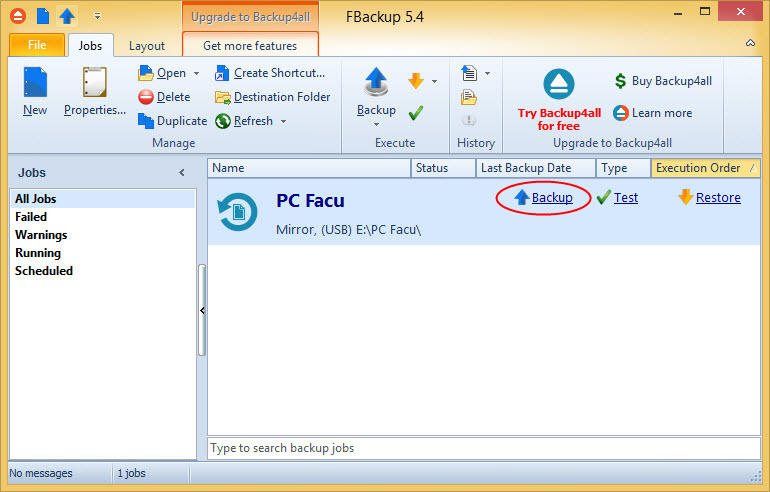Delete the selected job
The width and height of the screenshot is (770, 492).
164,97
